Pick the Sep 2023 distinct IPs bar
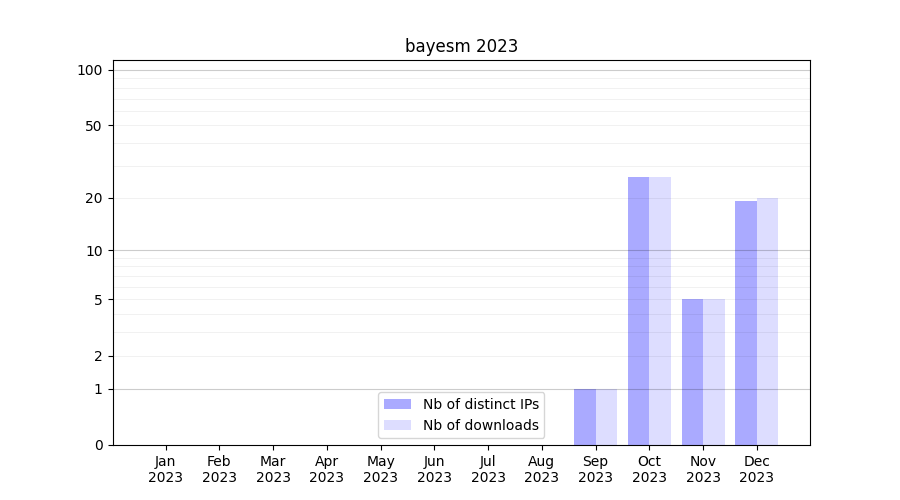This screenshot has width=900, height=500. click(x=585, y=416)
